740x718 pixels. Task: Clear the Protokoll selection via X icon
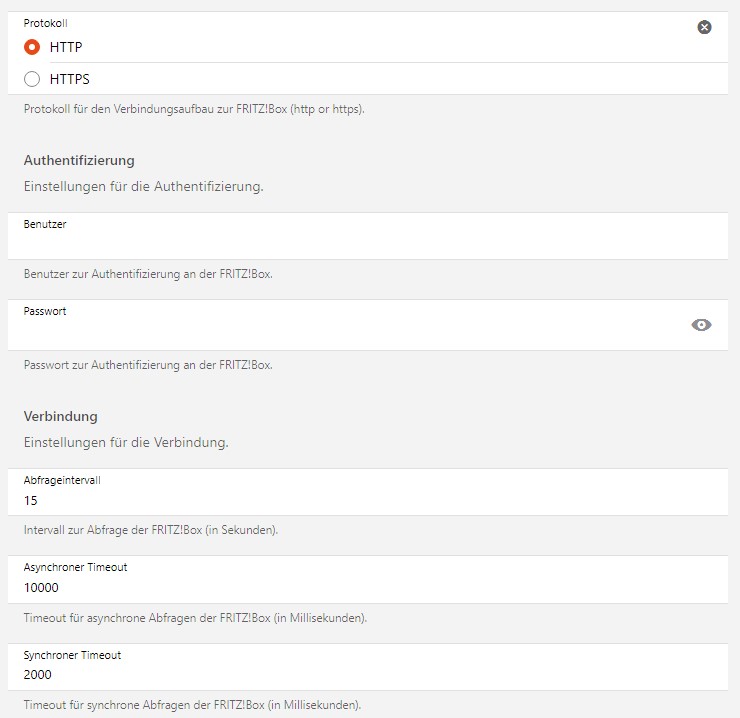tap(704, 27)
